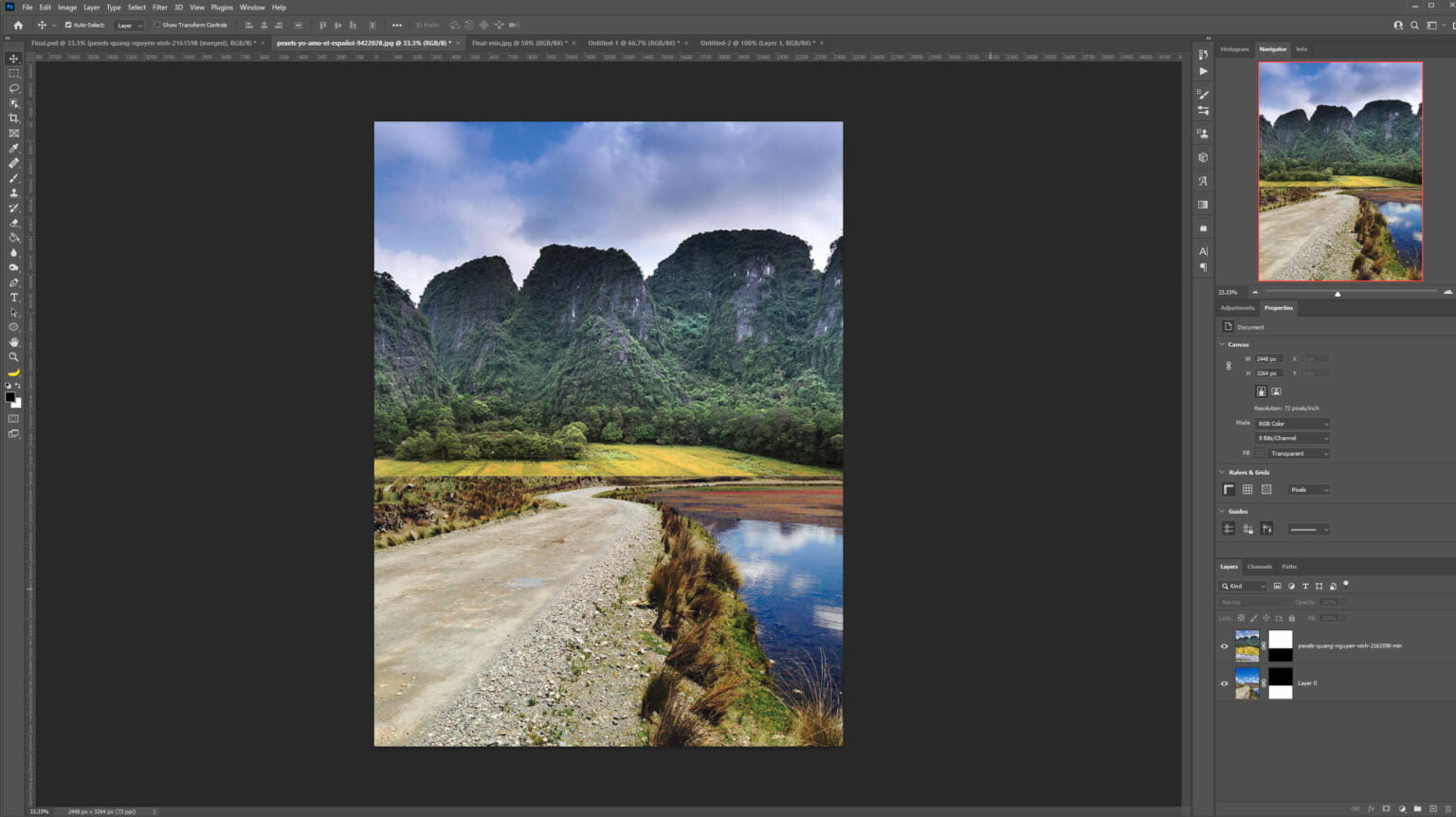Collapse the Rulers & Grids section
The image size is (1456, 817).
coord(1221,471)
